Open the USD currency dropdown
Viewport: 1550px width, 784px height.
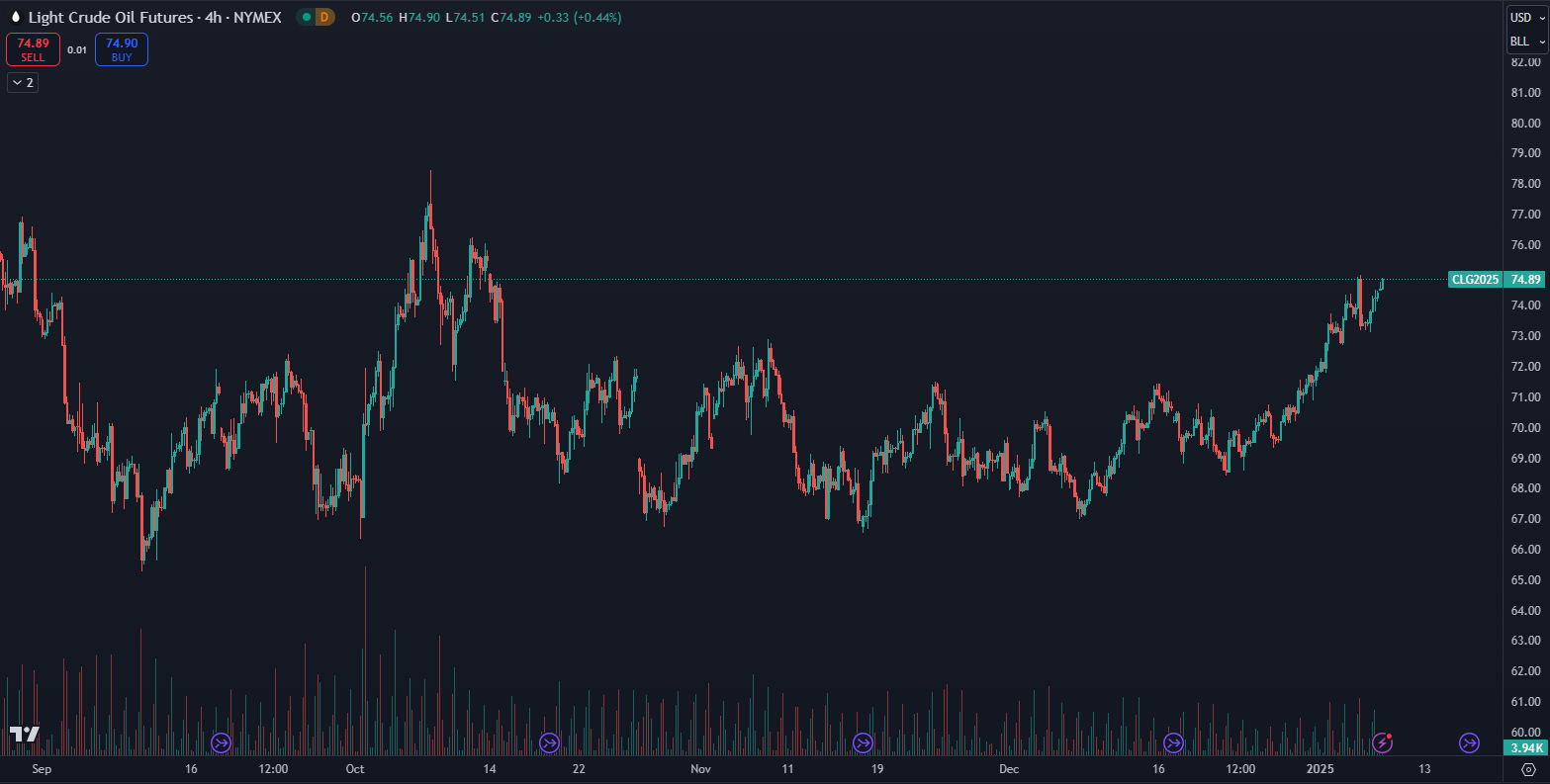[1526, 18]
